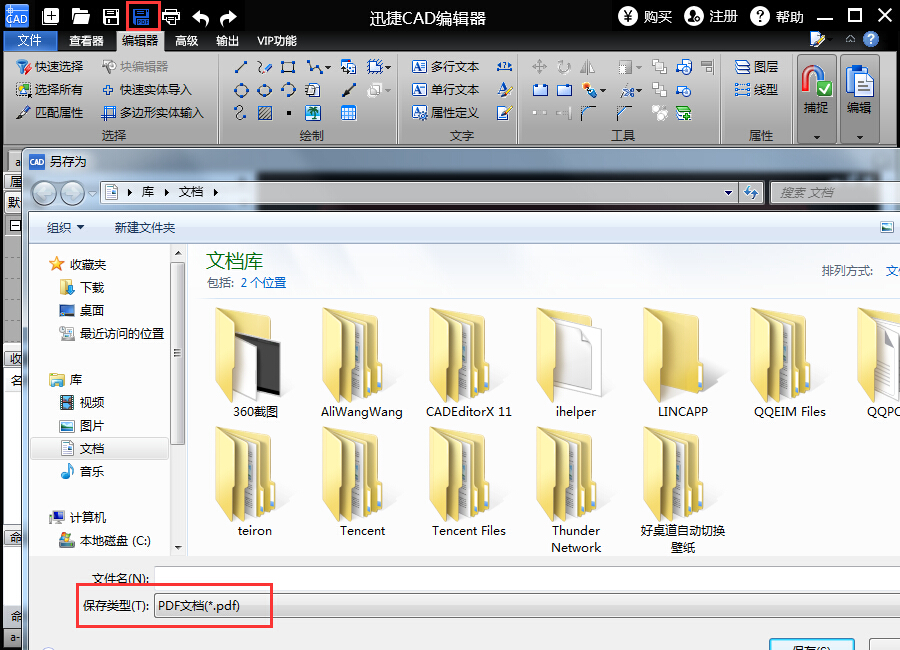Viewport: 900px width, 650px height.
Task: Open the File (文件) menu
Action: click(x=30, y=41)
